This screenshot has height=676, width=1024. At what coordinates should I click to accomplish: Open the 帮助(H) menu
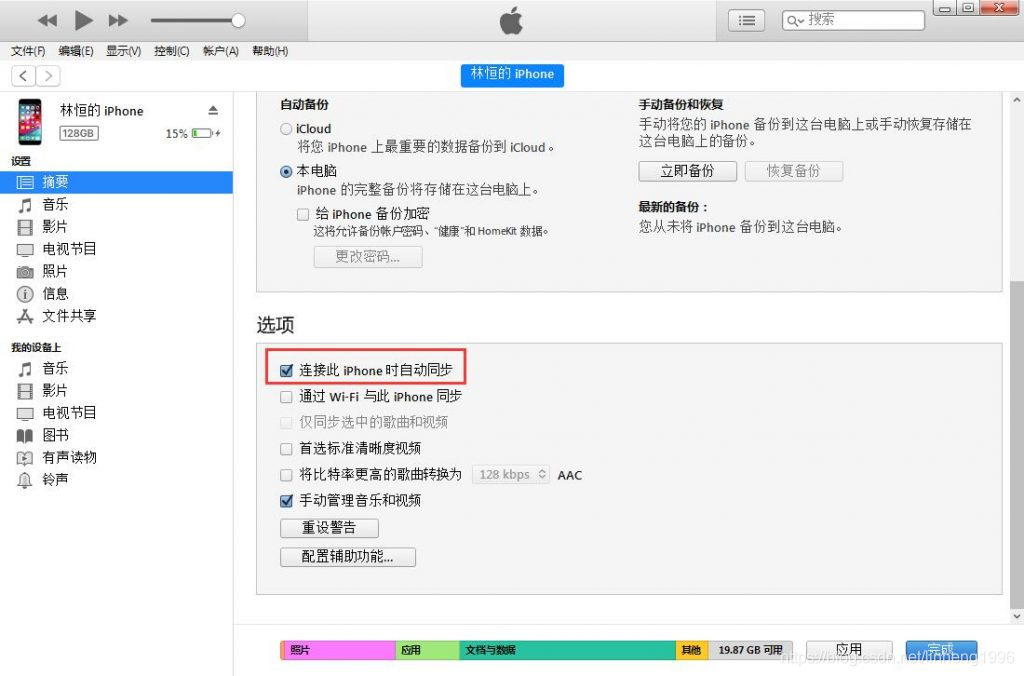click(270, 51)
